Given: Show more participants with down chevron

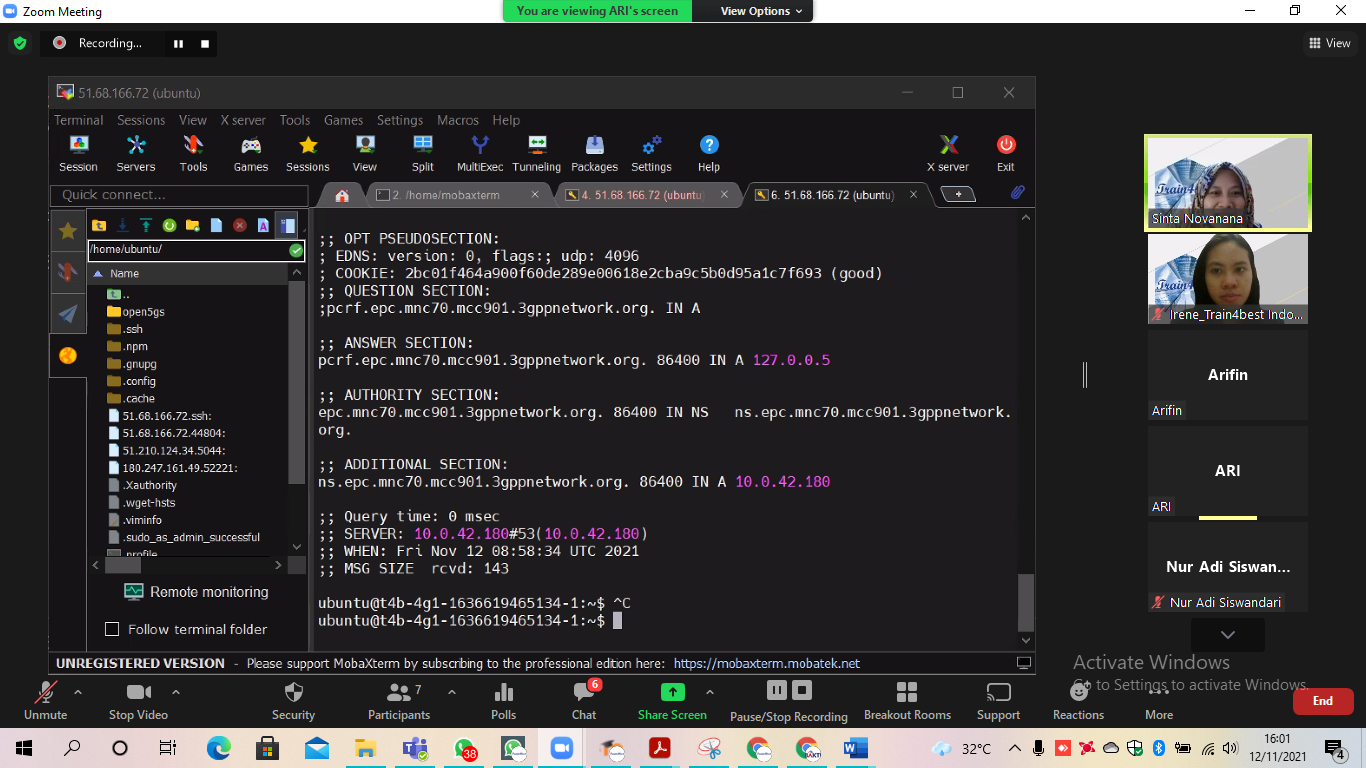Looking at the screenshot, I should pyautogui.click(x=1227, y=635).
